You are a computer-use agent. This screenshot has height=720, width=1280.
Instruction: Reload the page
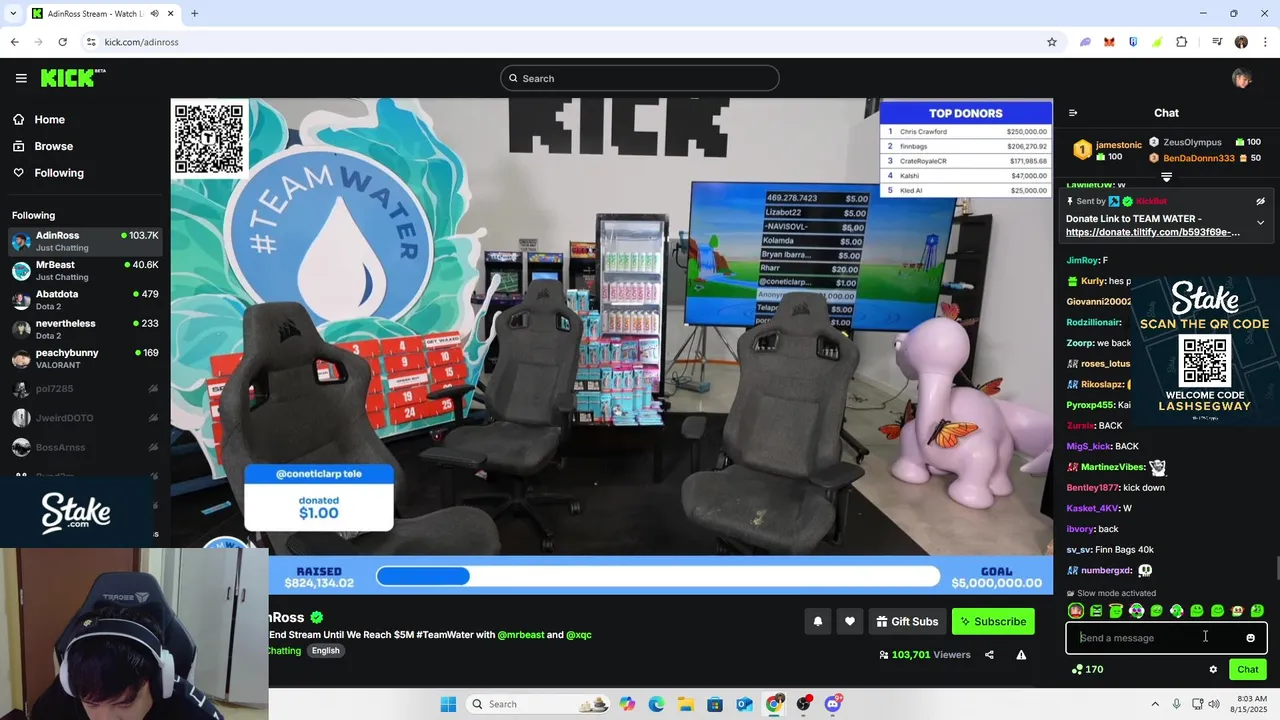tap(62, 42)
